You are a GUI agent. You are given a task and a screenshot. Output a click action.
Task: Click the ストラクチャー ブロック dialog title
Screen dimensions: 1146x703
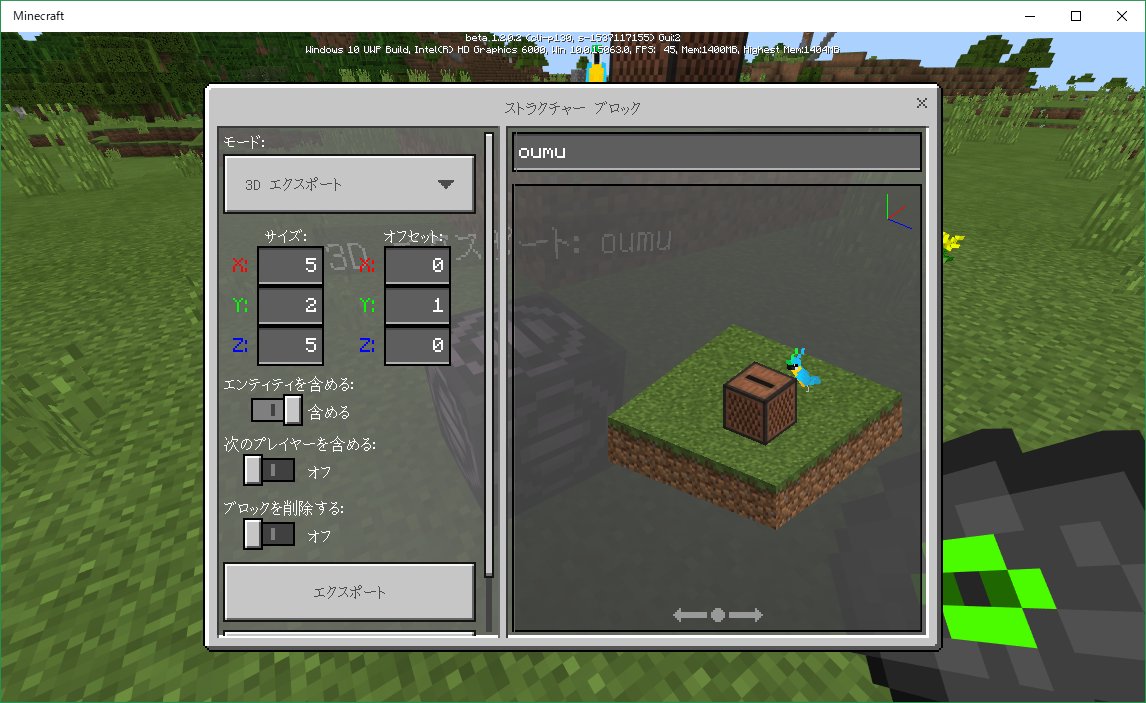pyautogui.click(x=572, y=108)
